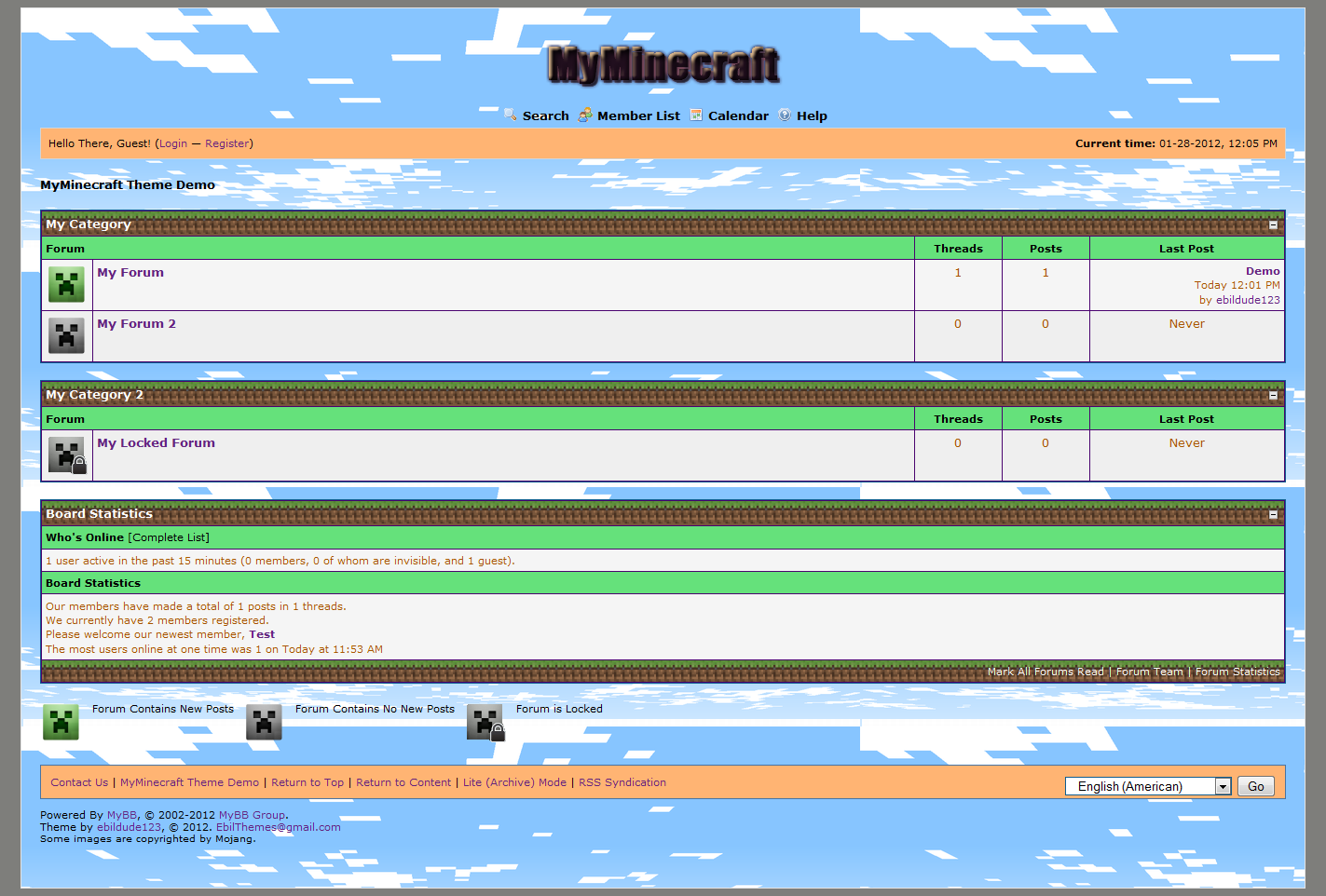Click the gray creeper icon beside My Forum 2
This screenshot has height=896, width=1326.
66,336
